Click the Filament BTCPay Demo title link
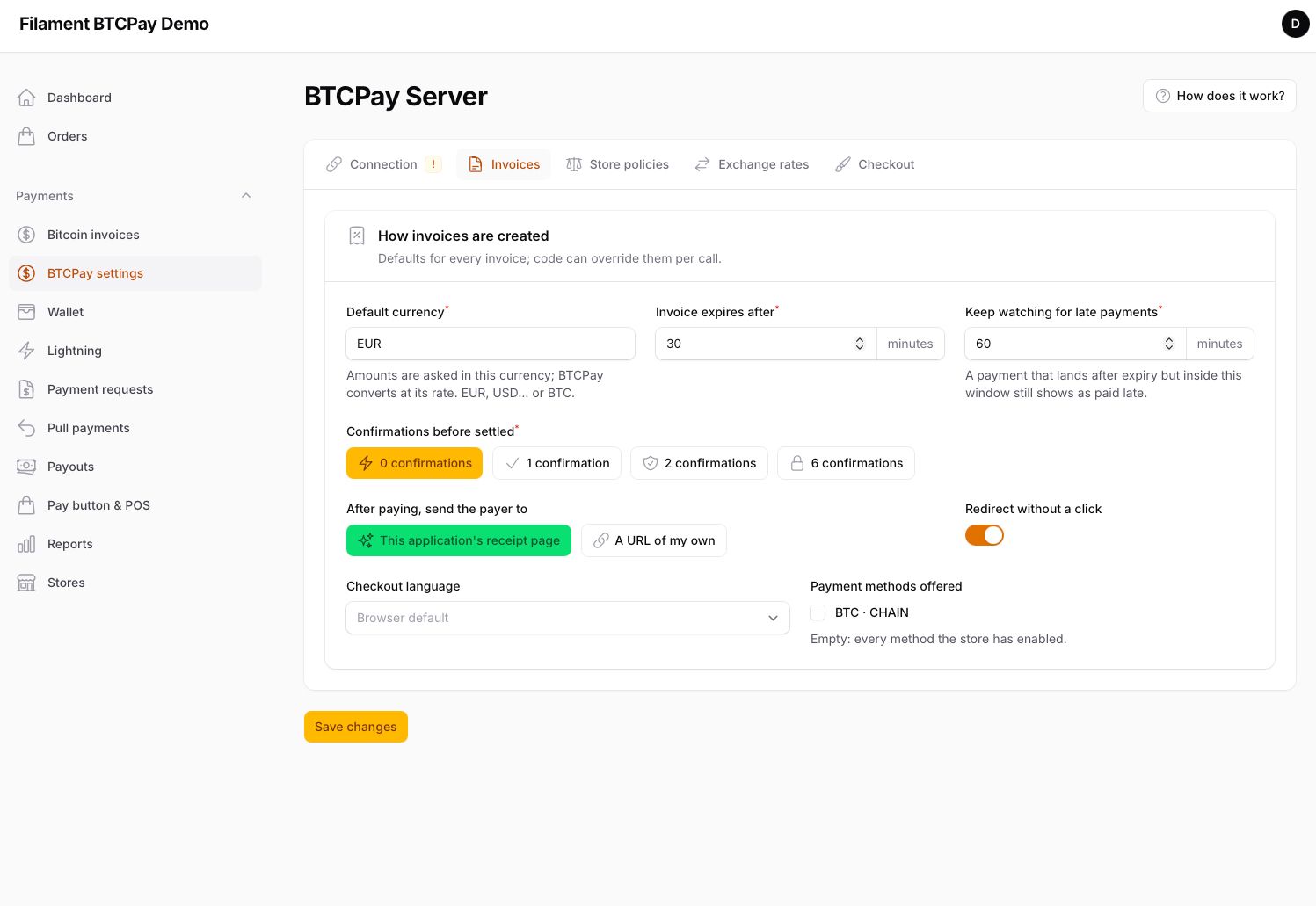 (x=114, y=24)
